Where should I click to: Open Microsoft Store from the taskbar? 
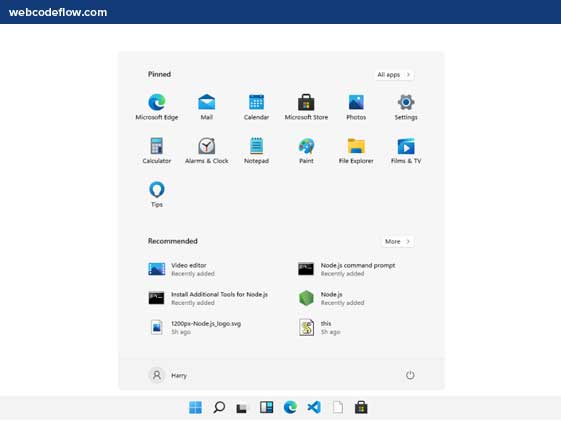[361, 407]
